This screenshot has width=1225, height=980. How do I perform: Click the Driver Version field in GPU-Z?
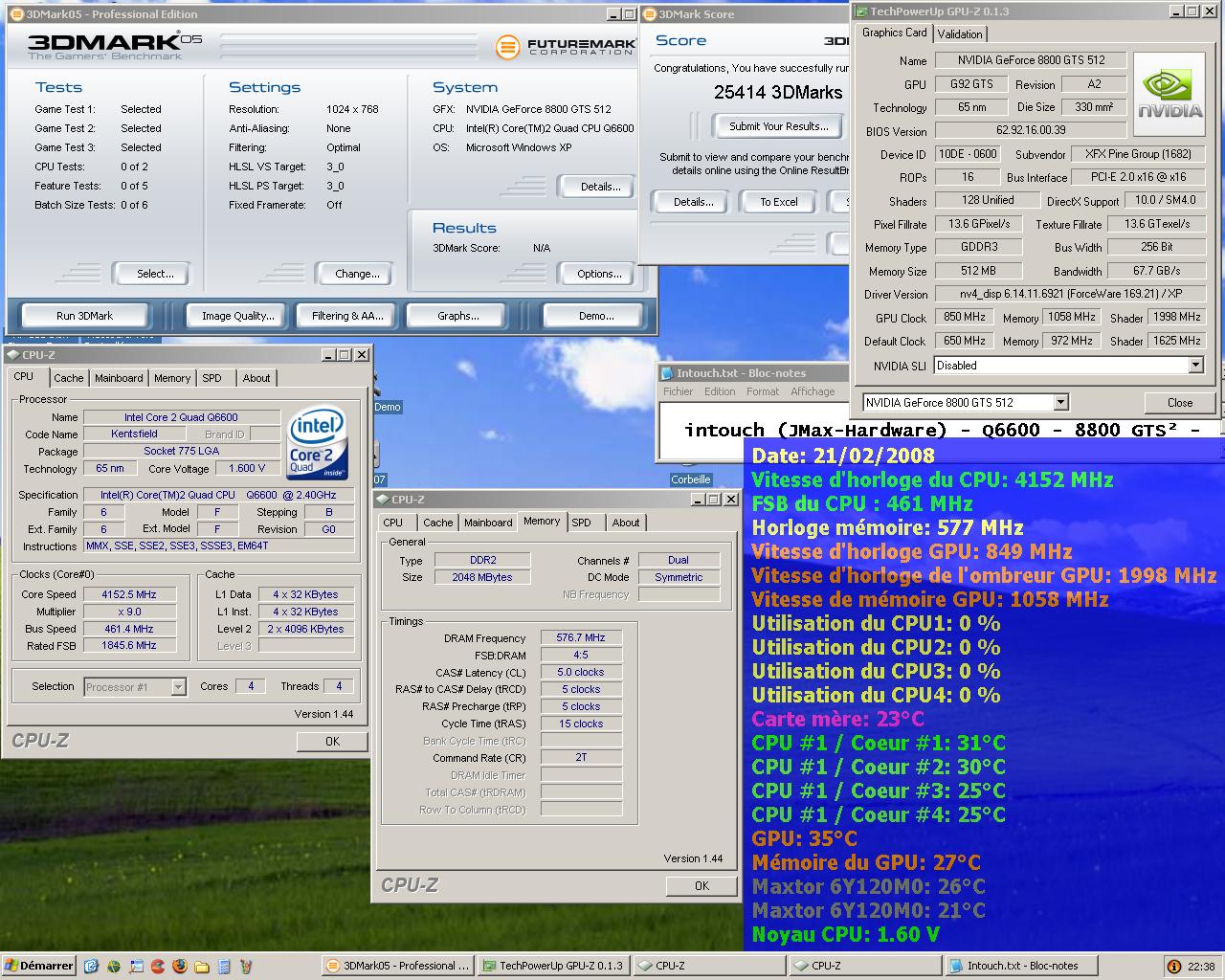pyautogui.click(x=1069, y=294)
